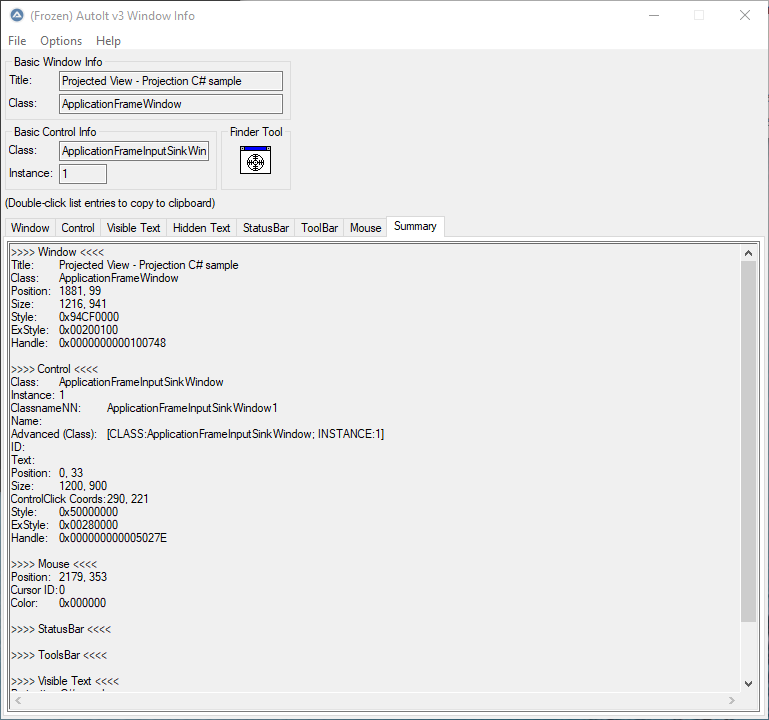Image resolution: width=769 pixels, height=720 pixels.
Task: Click the control Handle 0x000000000005027E
Action: [x=113, y=538]
